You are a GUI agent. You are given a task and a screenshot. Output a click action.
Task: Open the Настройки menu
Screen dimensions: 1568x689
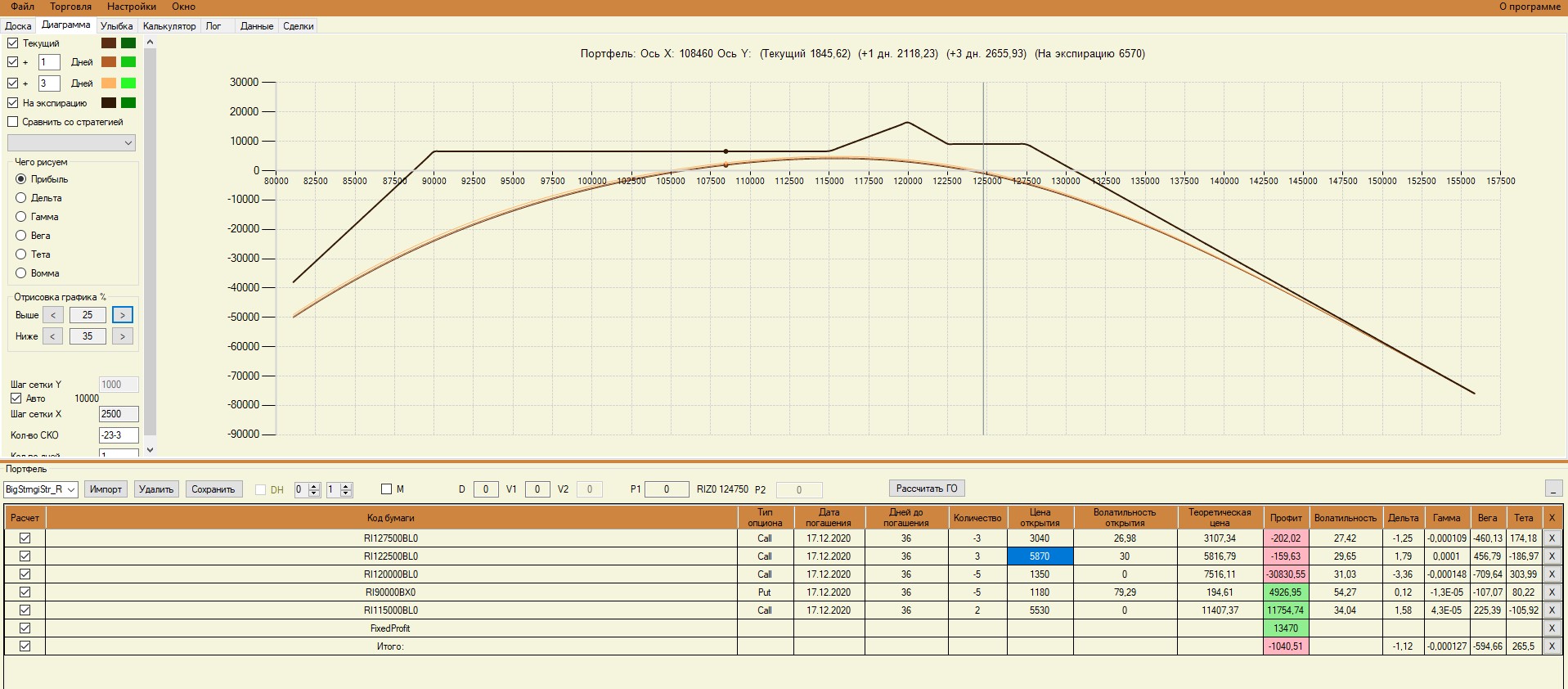tap(132, 7)
